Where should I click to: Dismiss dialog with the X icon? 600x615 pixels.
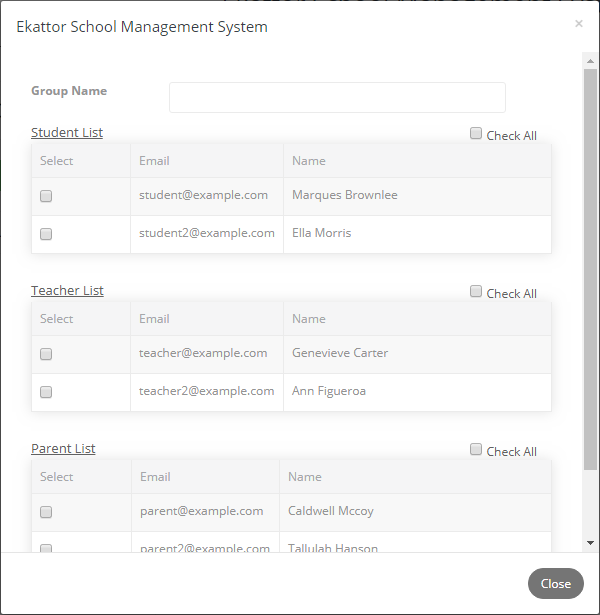click(x=579, y=24)
